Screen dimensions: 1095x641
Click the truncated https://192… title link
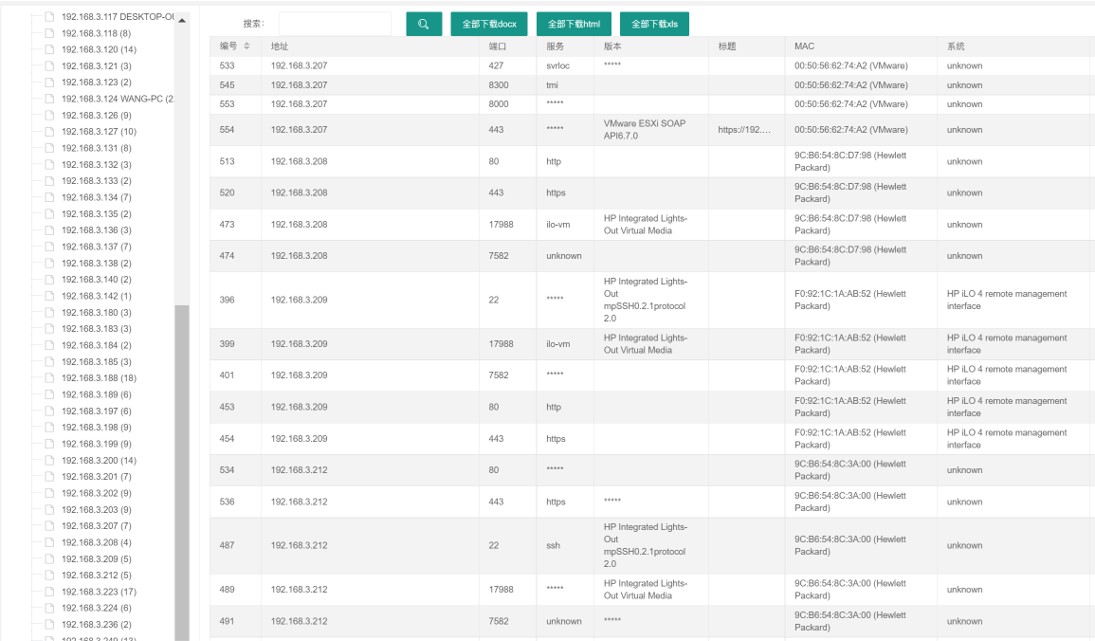coord(744,130)
